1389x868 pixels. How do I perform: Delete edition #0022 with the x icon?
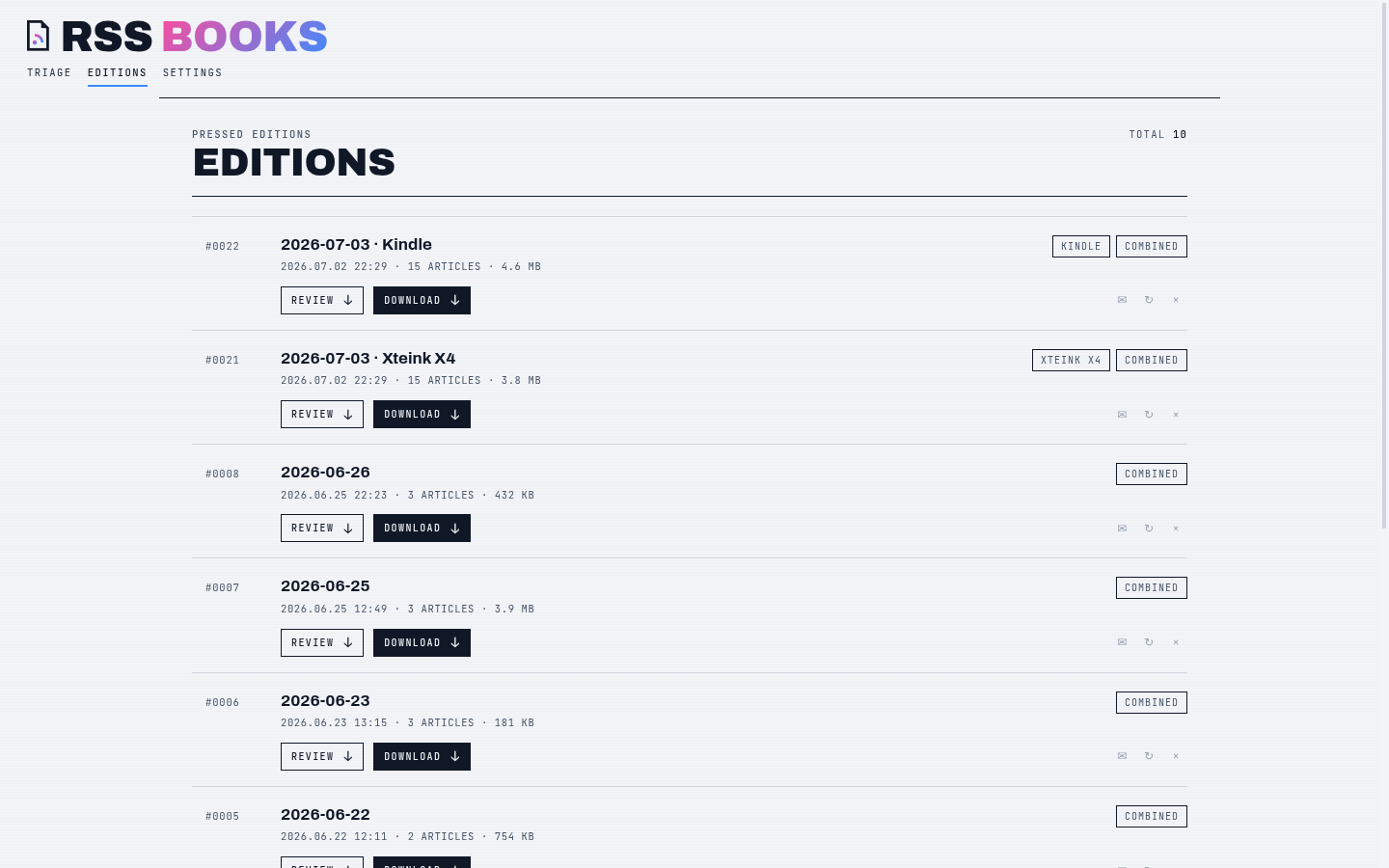pos(1176,300)
